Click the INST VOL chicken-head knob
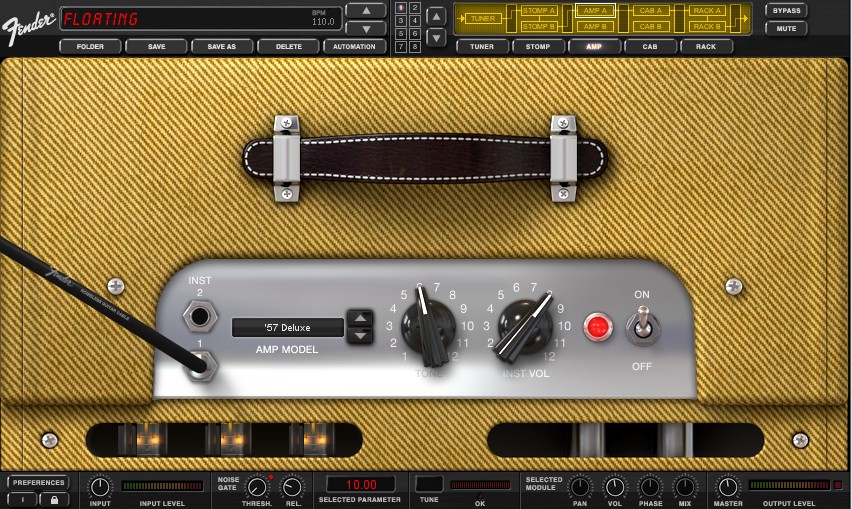Image resolution: width=852 pixels, height=509 pixels. [525, 326]
